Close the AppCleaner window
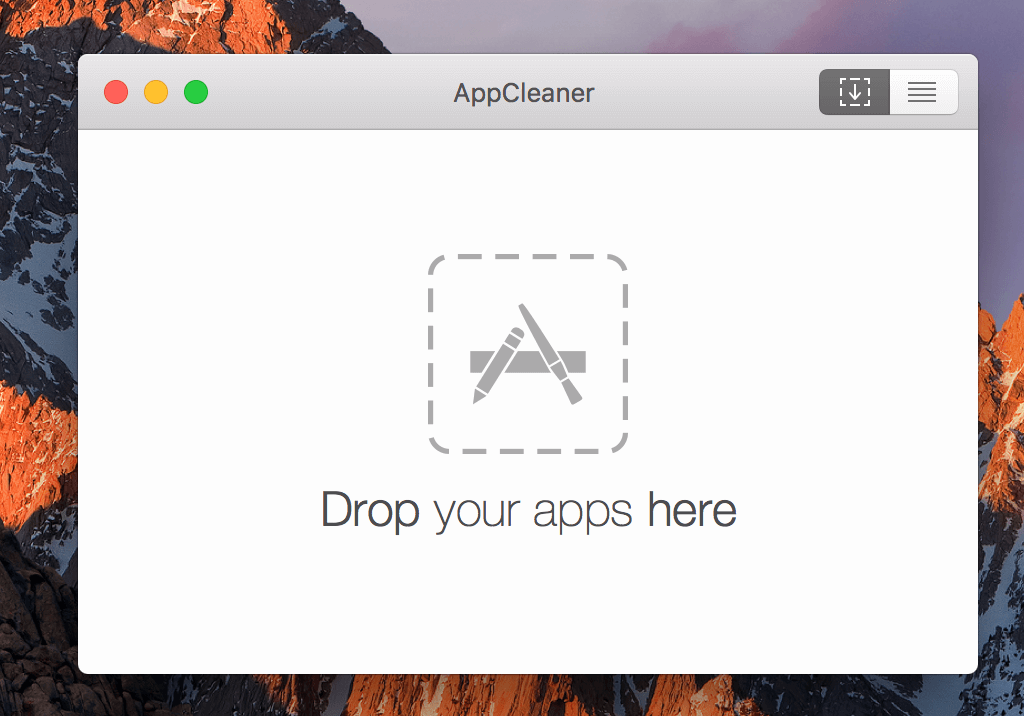Image resolution: width=1024 pixels, height=716 pixels. [116, 92]
